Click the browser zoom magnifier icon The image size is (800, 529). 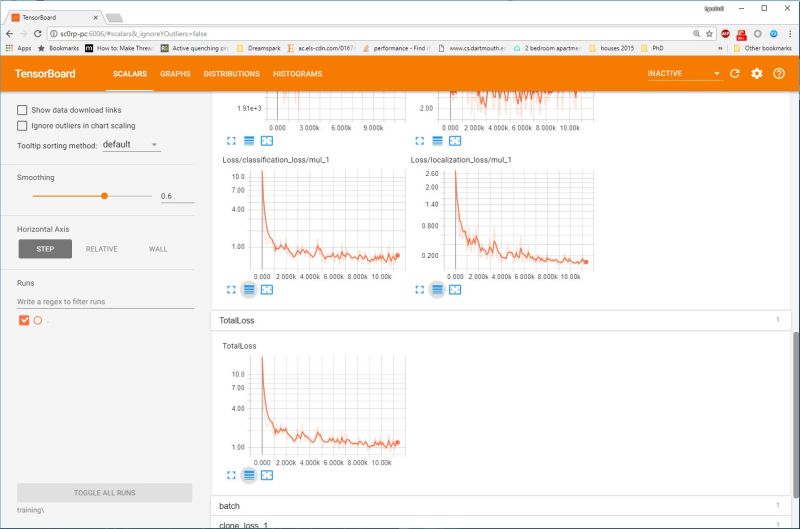696,34
